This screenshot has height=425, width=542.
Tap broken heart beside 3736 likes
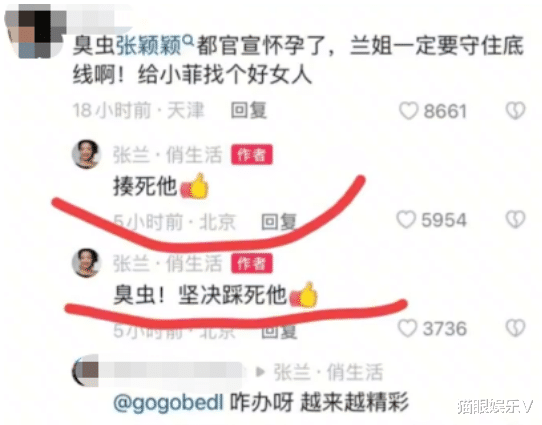pos(516,328)
